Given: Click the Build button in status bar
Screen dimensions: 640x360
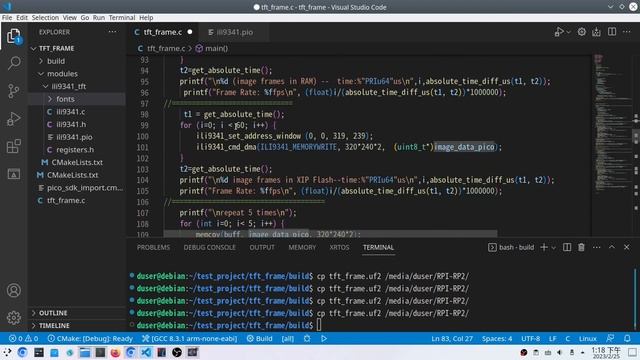Looking at the screenshot, I should (260, 338).
